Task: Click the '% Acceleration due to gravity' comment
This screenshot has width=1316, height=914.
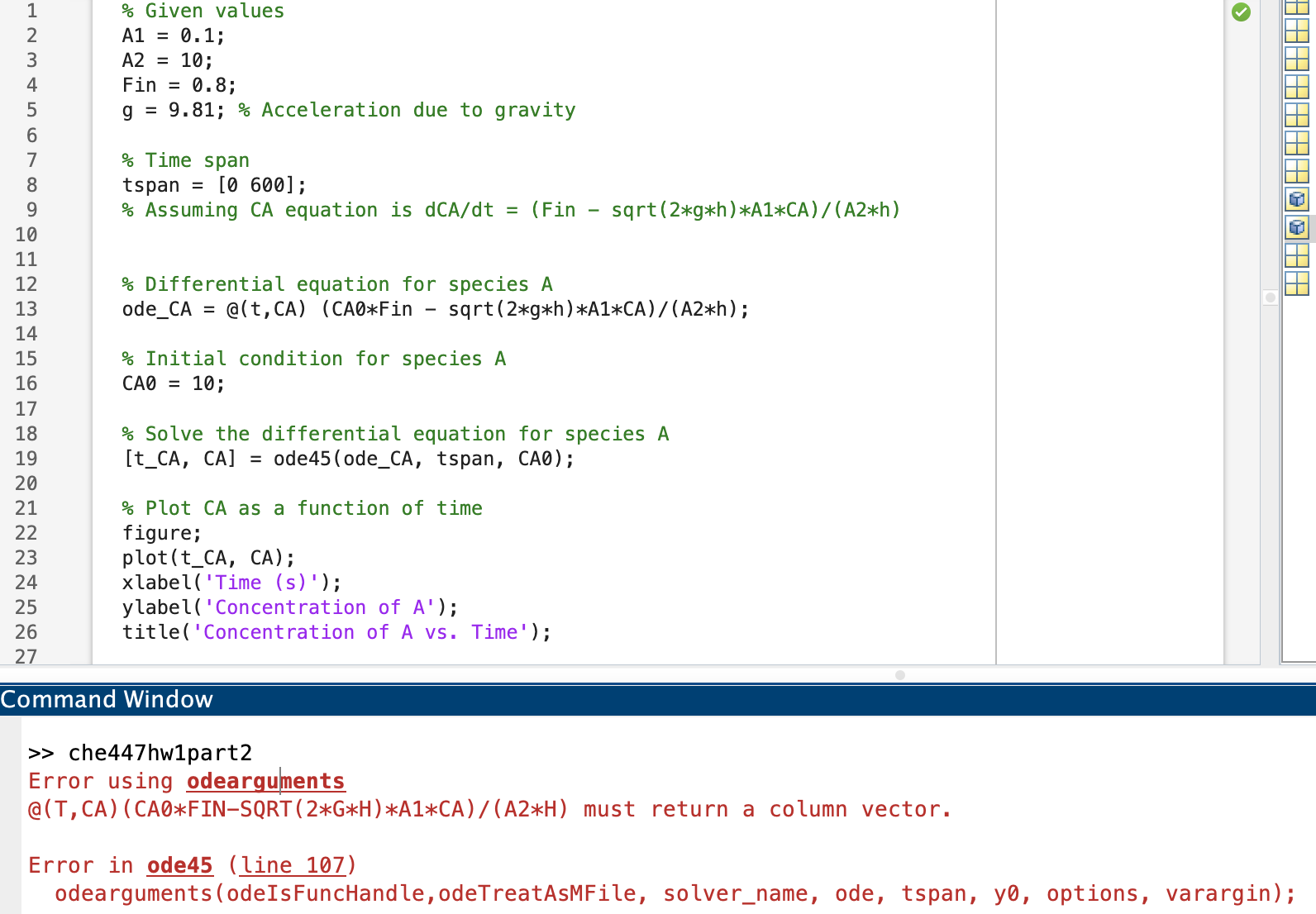Action: pyautogui.click(x=407, y=110)
